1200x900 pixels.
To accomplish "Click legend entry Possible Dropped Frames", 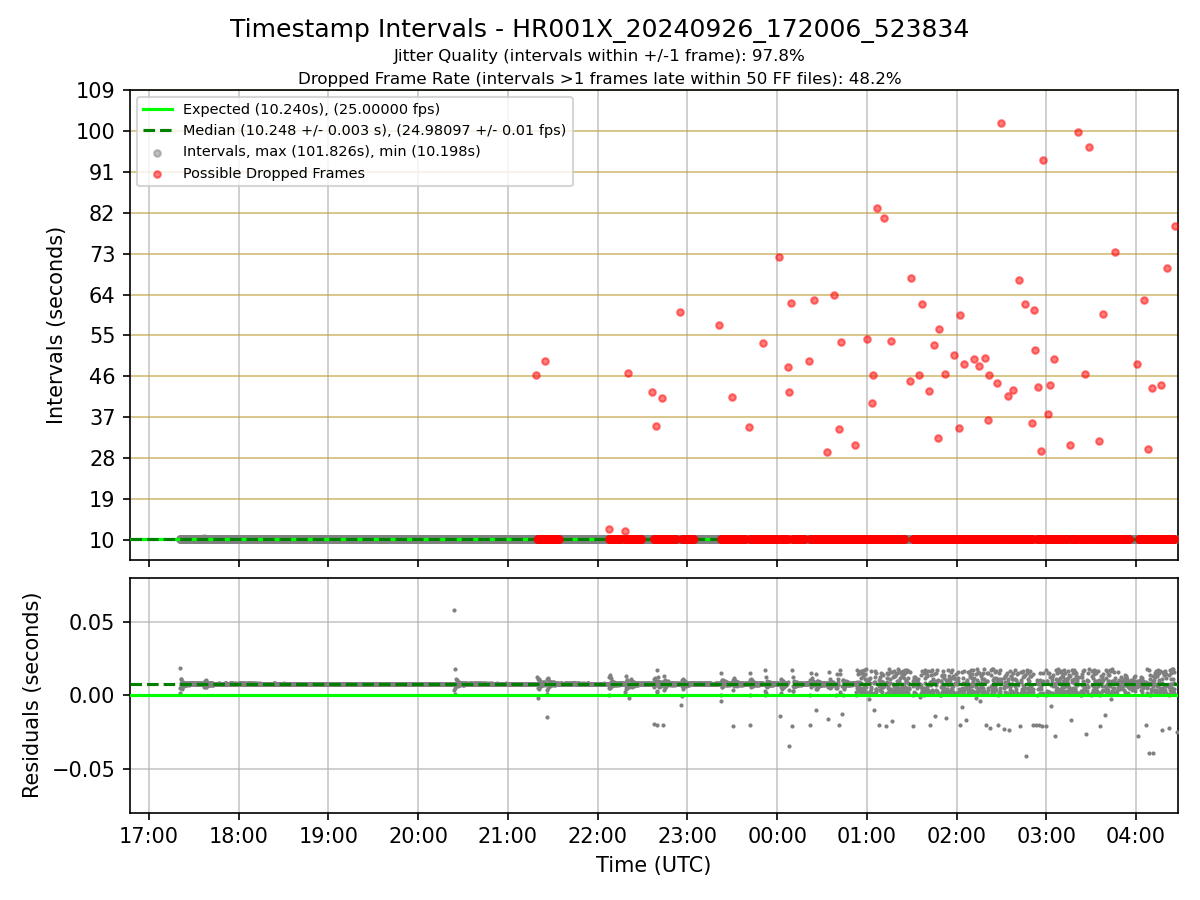I will 273,173.
